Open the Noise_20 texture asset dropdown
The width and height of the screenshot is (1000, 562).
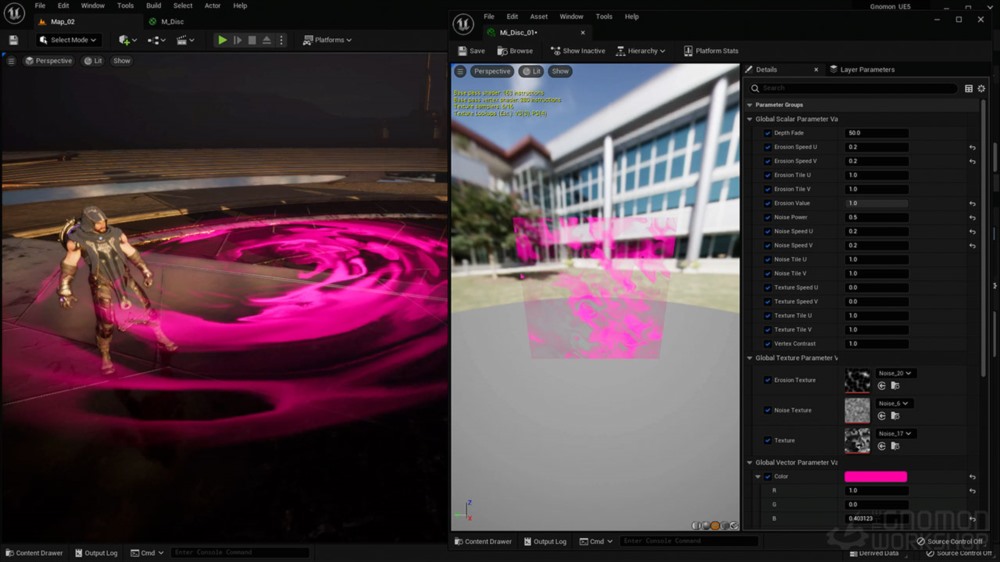[894, 373]
